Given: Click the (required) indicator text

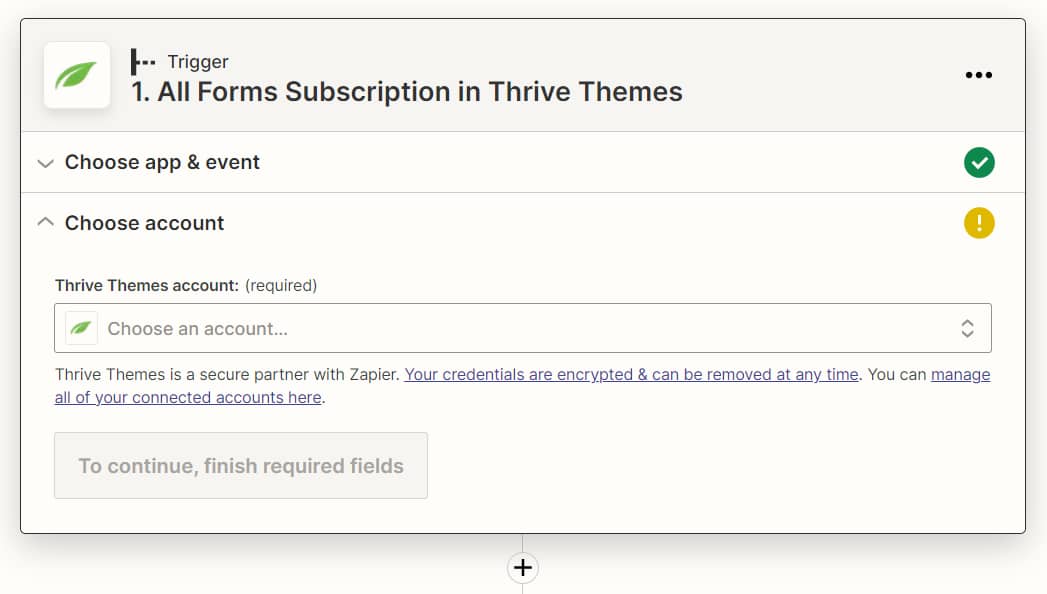Looking at the screenshot, I should (x=281, y=285).
